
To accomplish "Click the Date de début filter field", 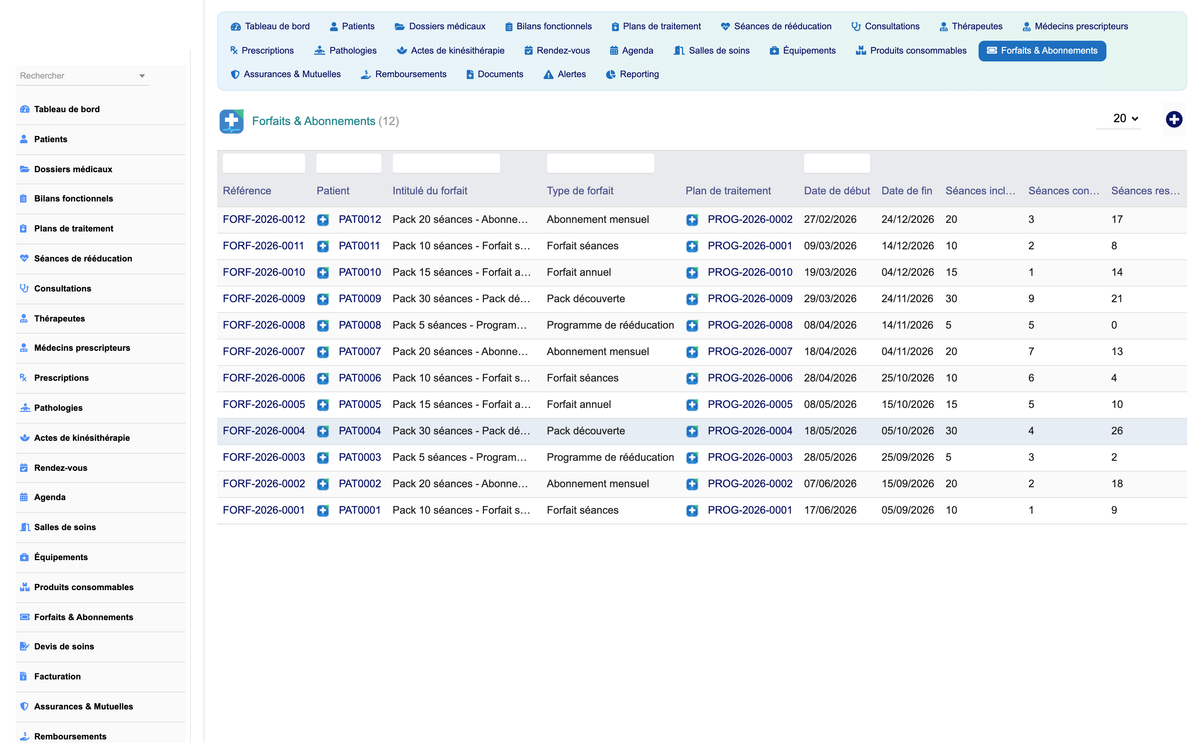I will 837,163.
